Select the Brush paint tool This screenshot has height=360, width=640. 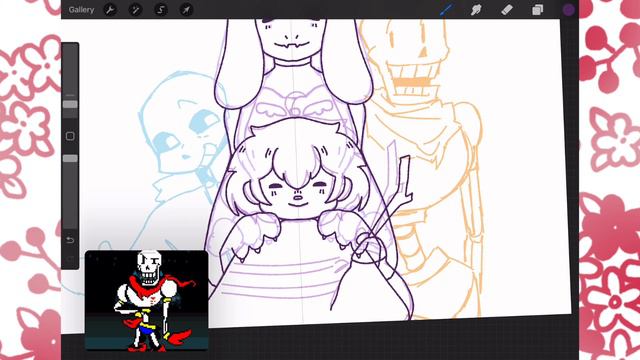446,9
